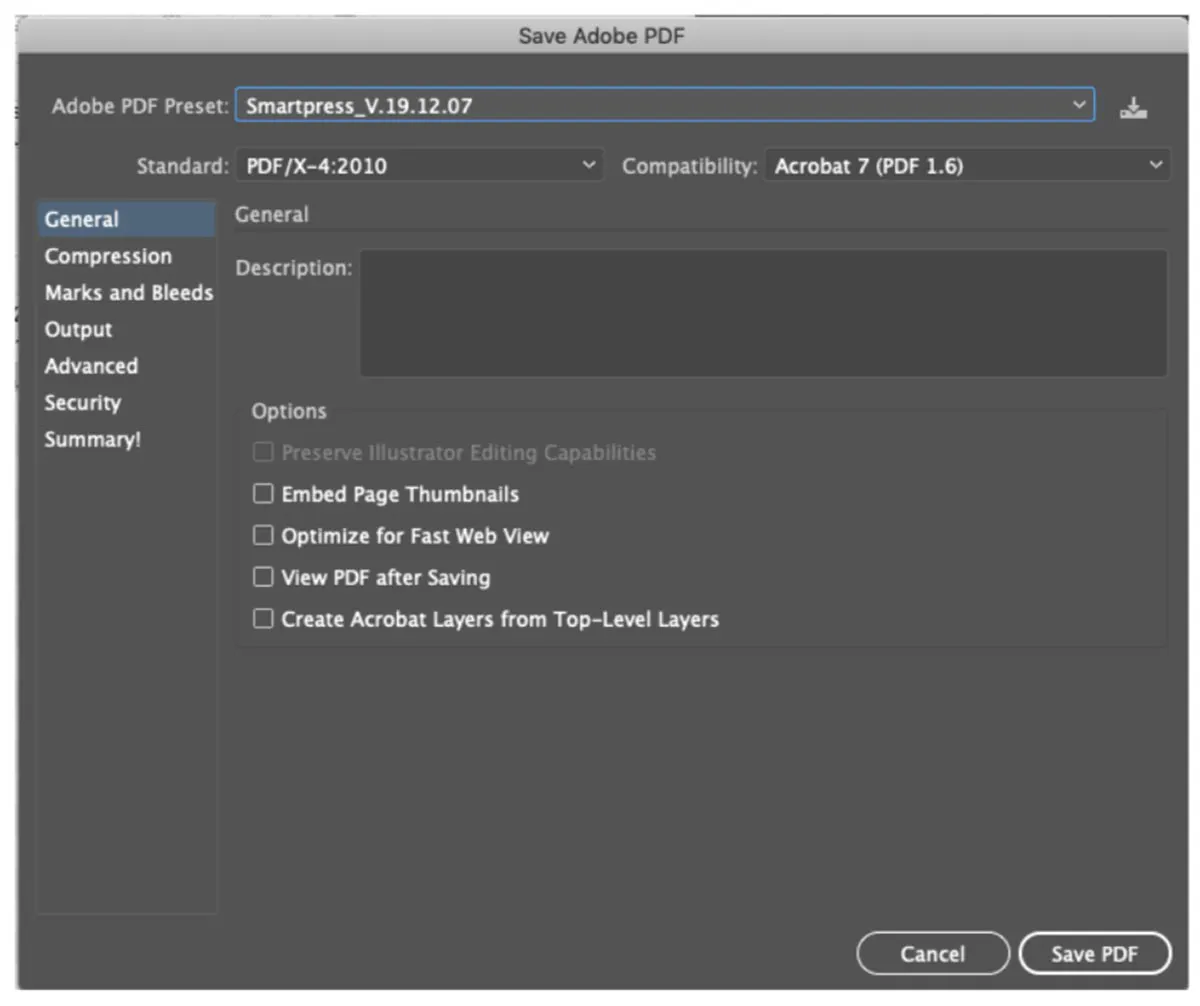Select the Output panel

[x=78, y=329]
